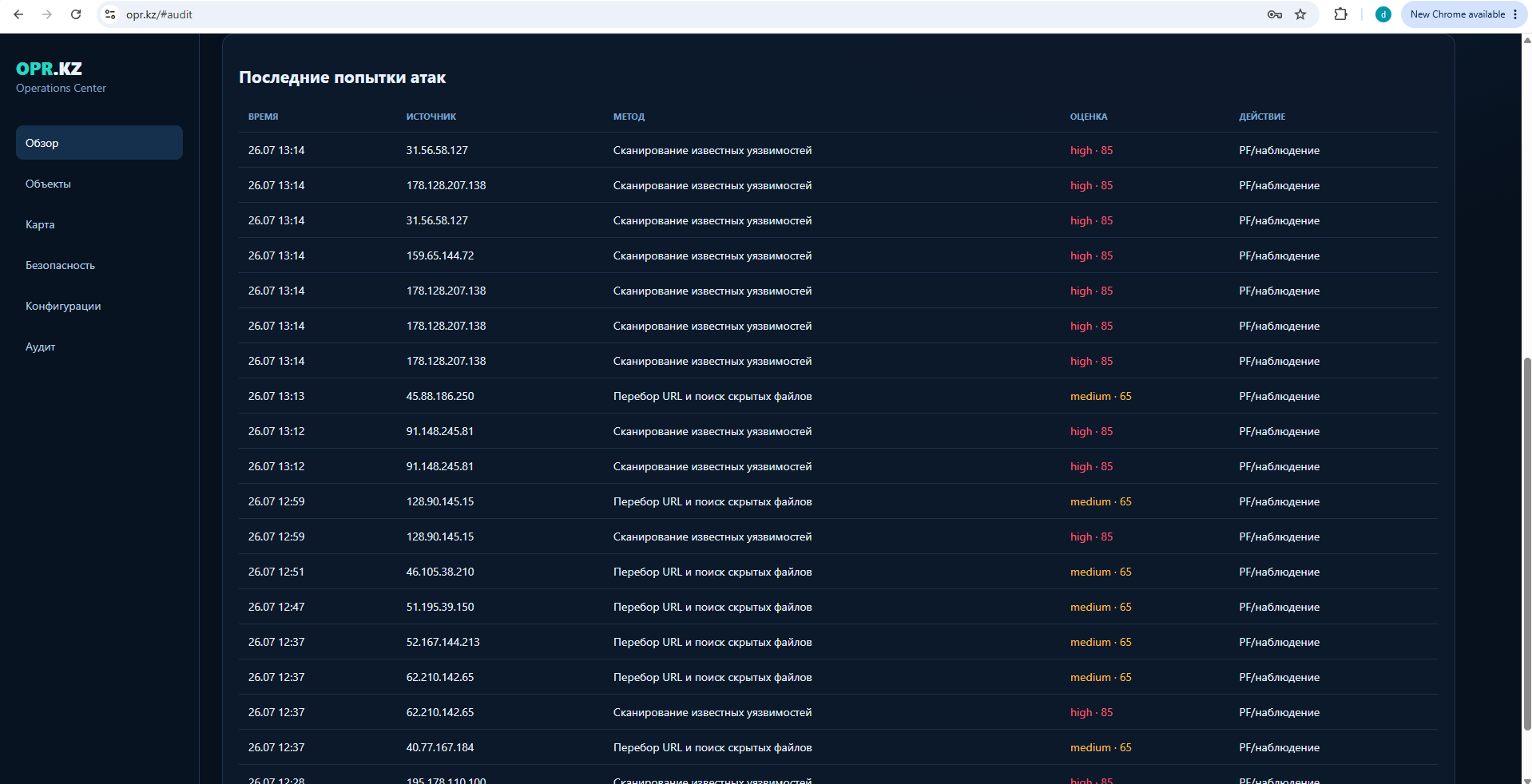Click the New Chrome available button
Screen dimensions: 1532x784
[x=1463, y=14]
